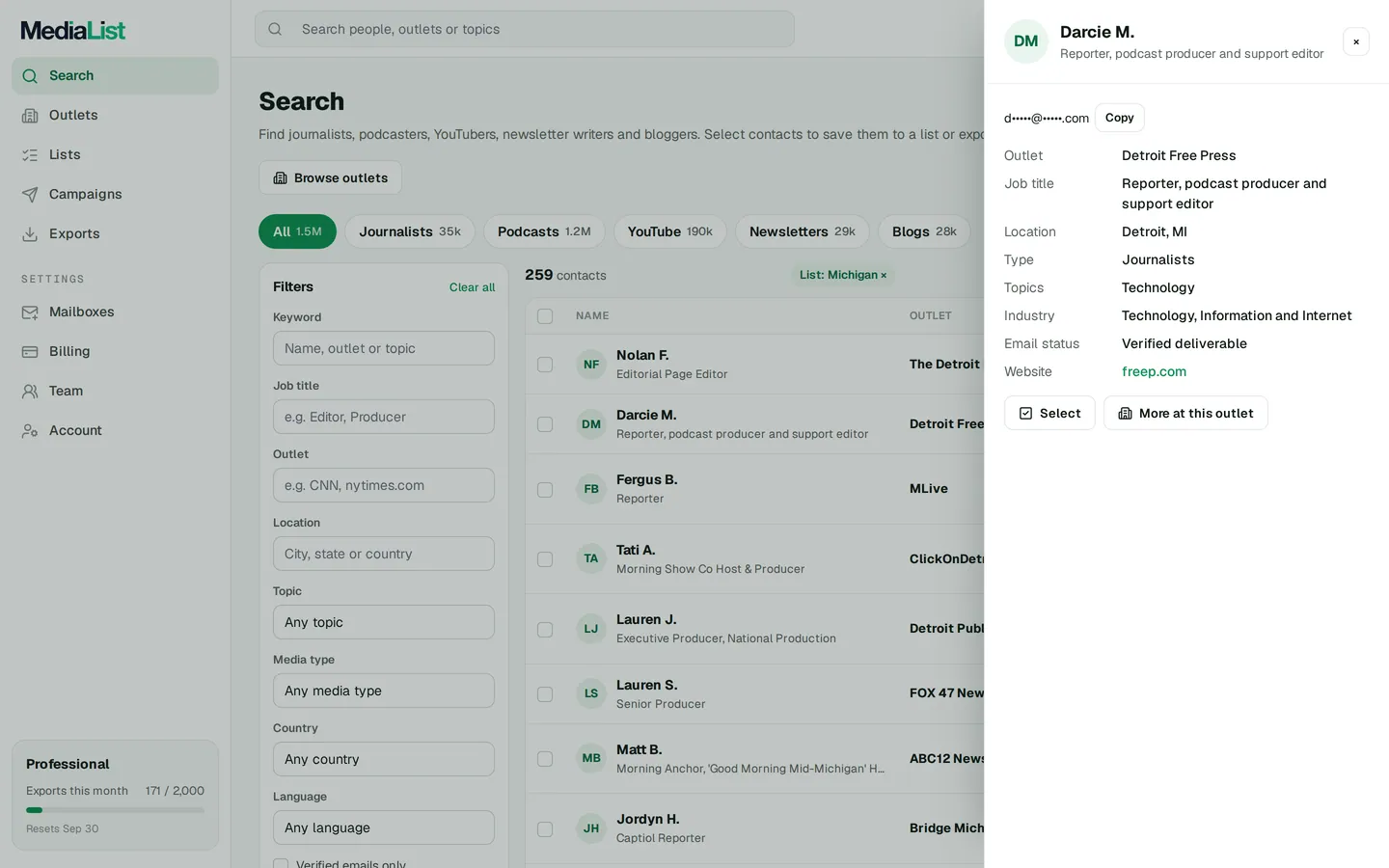1389x868 pixels.
Task: Click the Search magnifier icon in sidebar
Action: pos(30,76)
